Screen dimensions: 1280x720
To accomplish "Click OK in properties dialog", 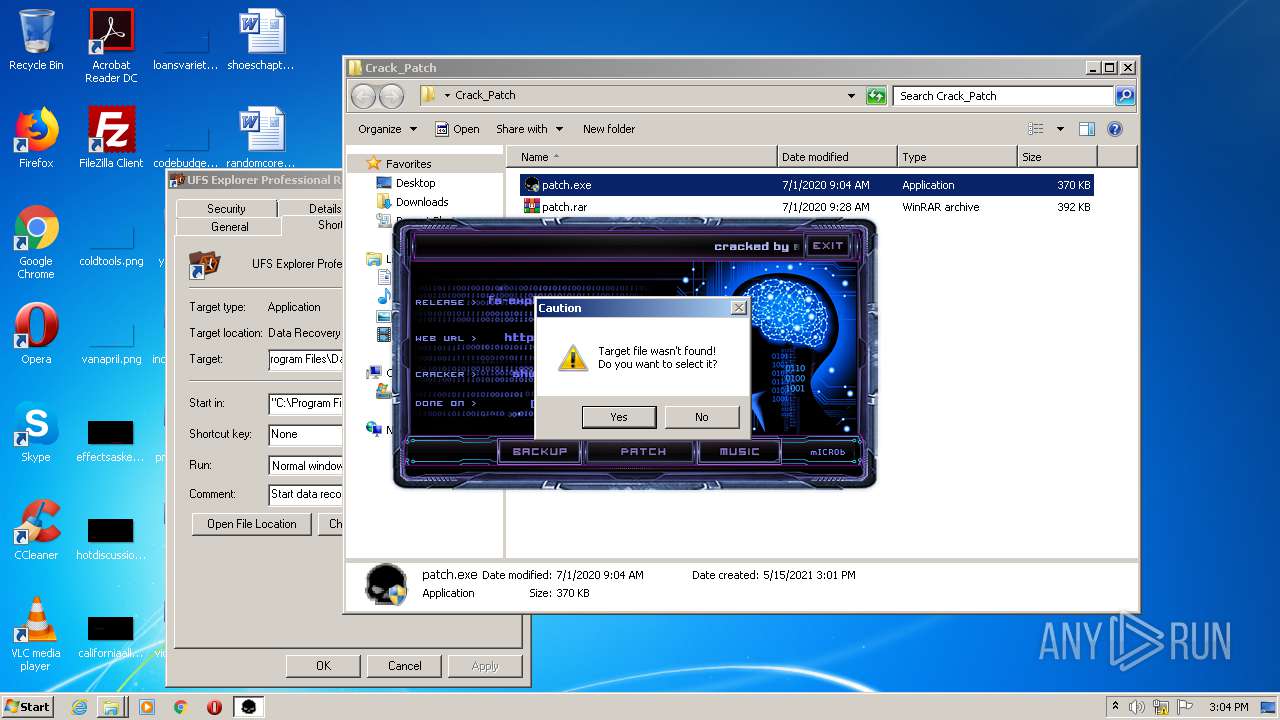I will pos(323,666).
